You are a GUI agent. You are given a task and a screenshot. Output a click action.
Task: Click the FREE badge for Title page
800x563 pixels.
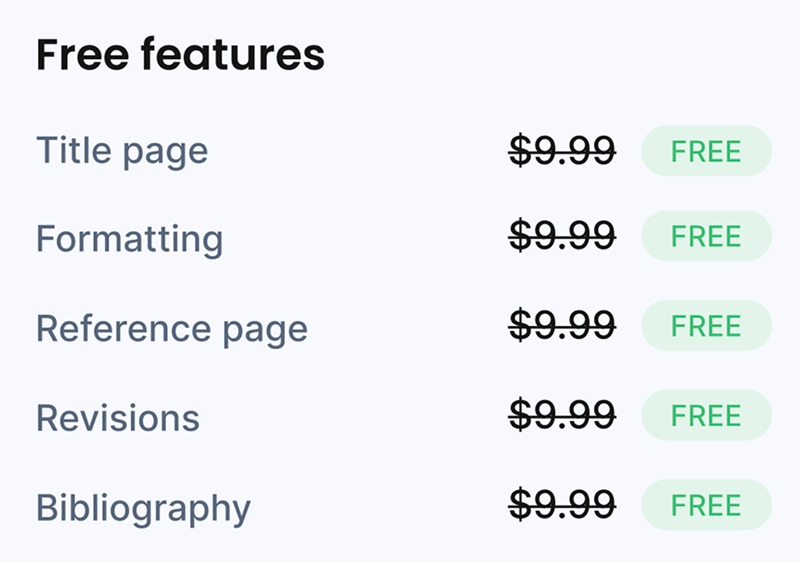706,152
